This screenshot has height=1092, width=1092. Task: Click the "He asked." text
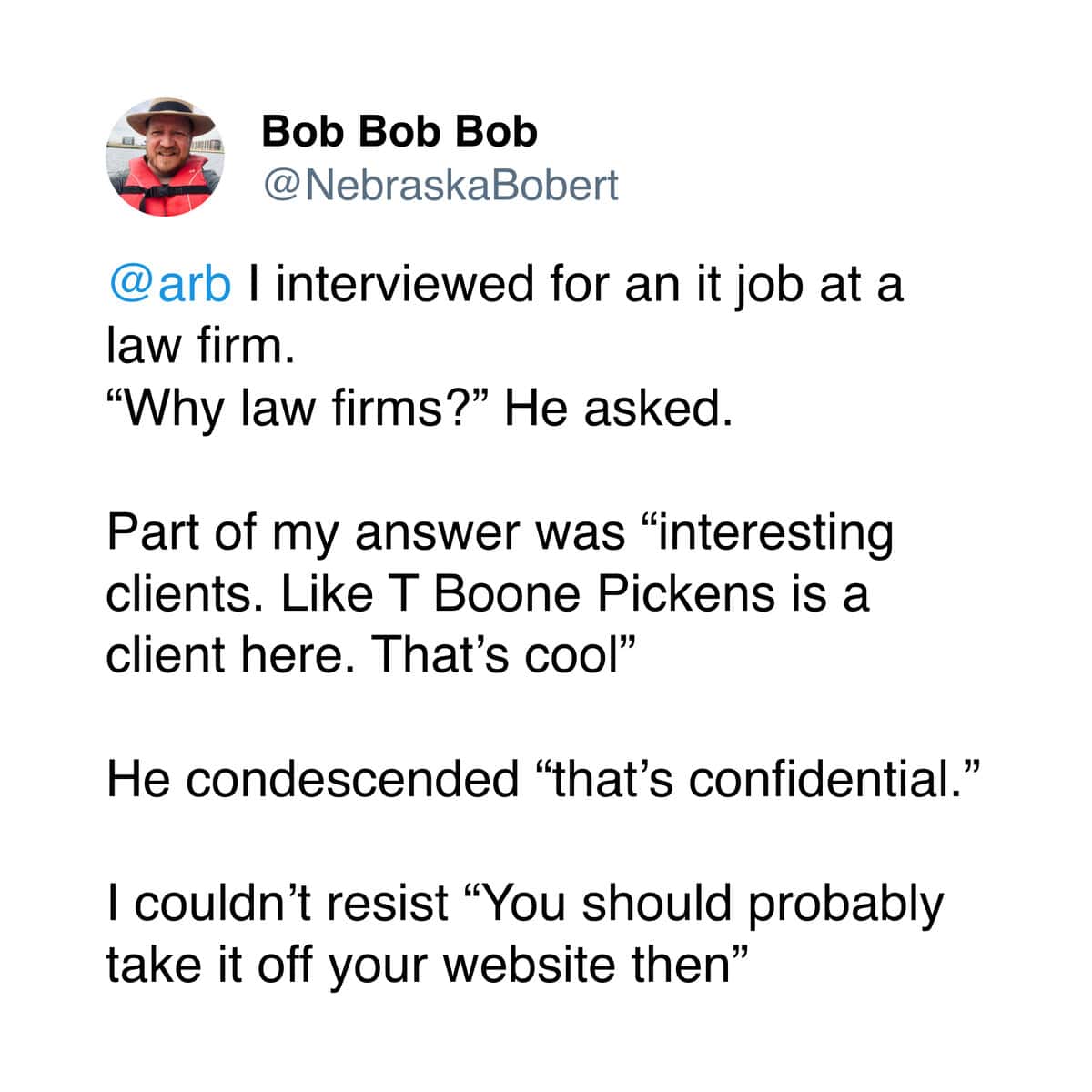[x=618, y=409]
